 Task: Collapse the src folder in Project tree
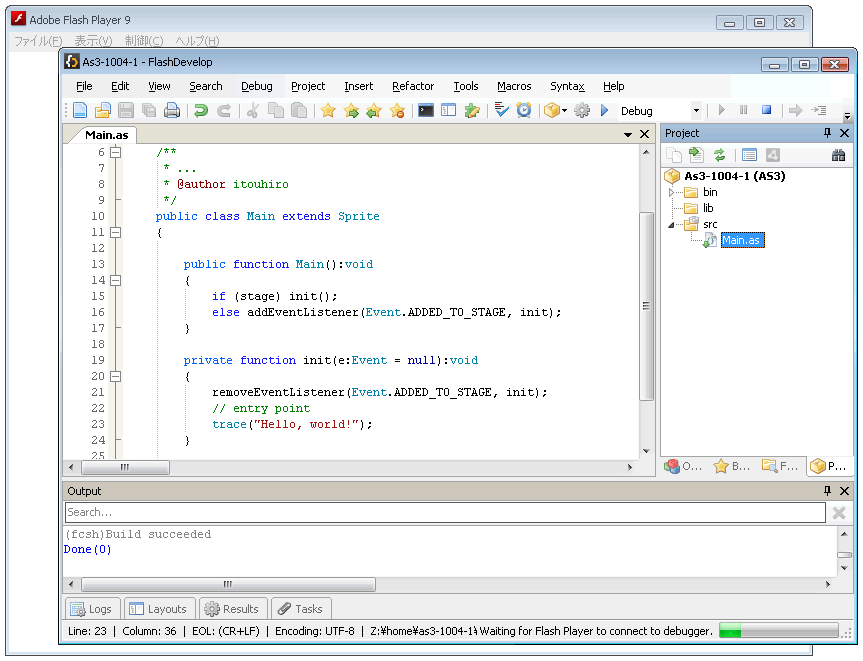[671, 225]
